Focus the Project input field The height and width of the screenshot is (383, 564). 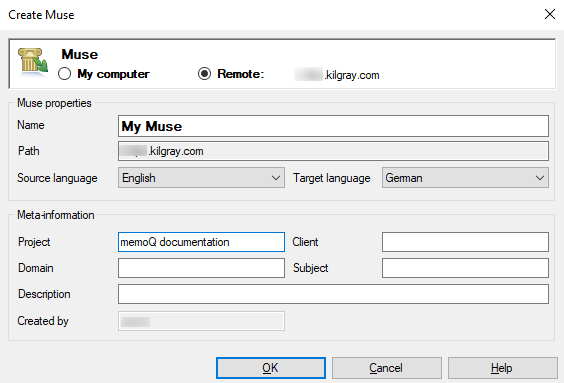(201, 242)
